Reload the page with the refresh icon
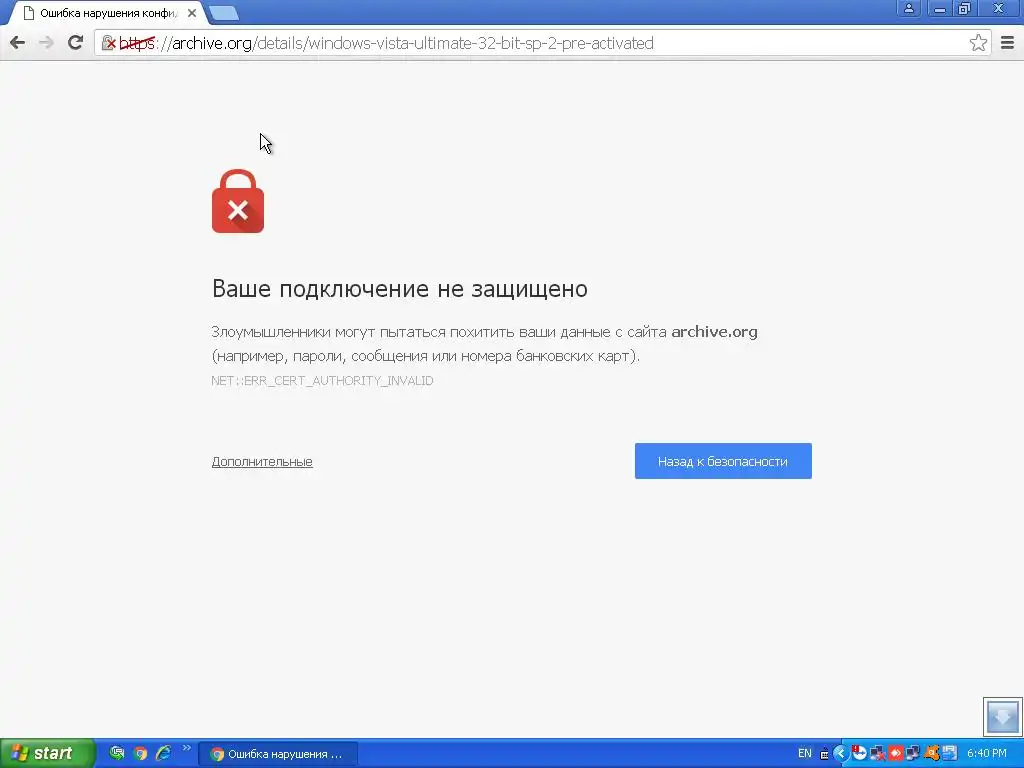 (75, 43)
